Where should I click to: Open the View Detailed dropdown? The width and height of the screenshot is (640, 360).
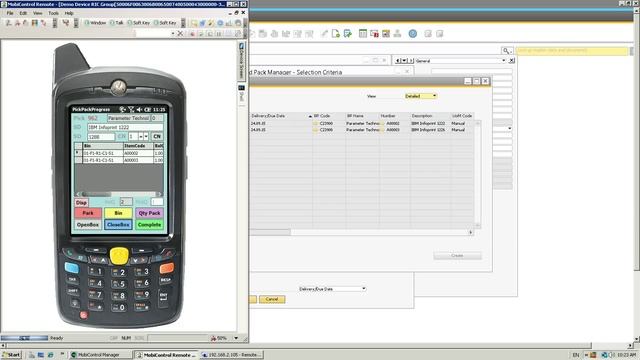click(x=421, y=96)
